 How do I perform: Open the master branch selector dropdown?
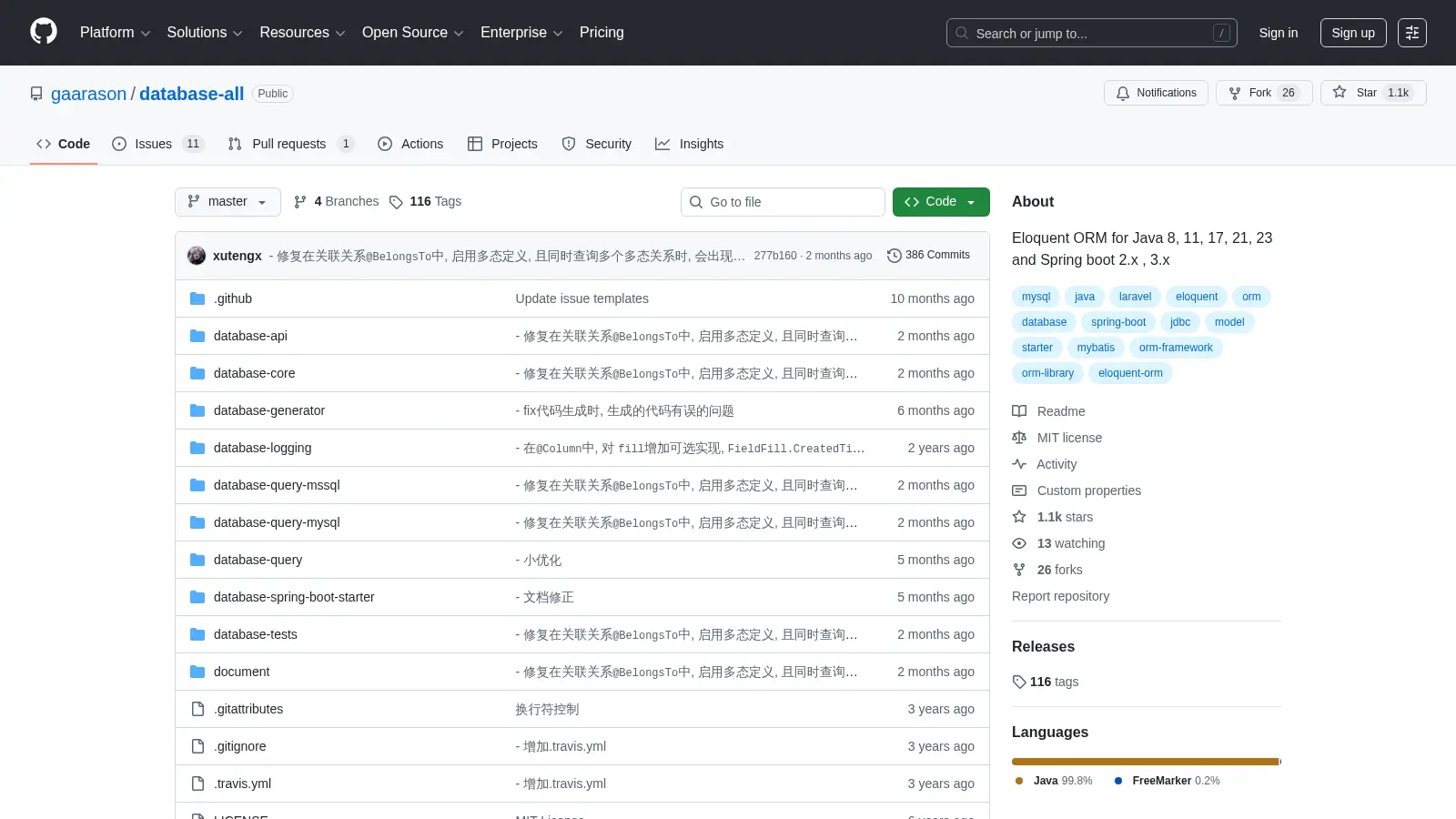227,202
